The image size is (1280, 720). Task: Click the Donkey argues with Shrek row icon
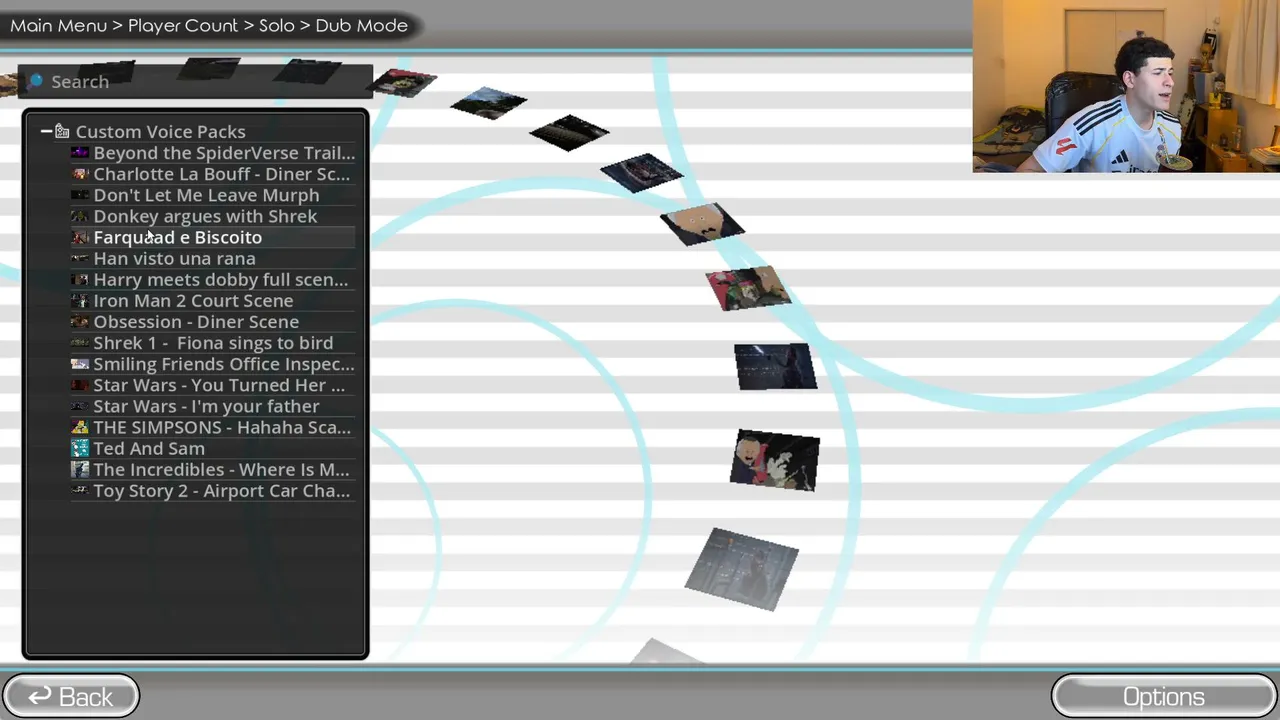[80, 216]
